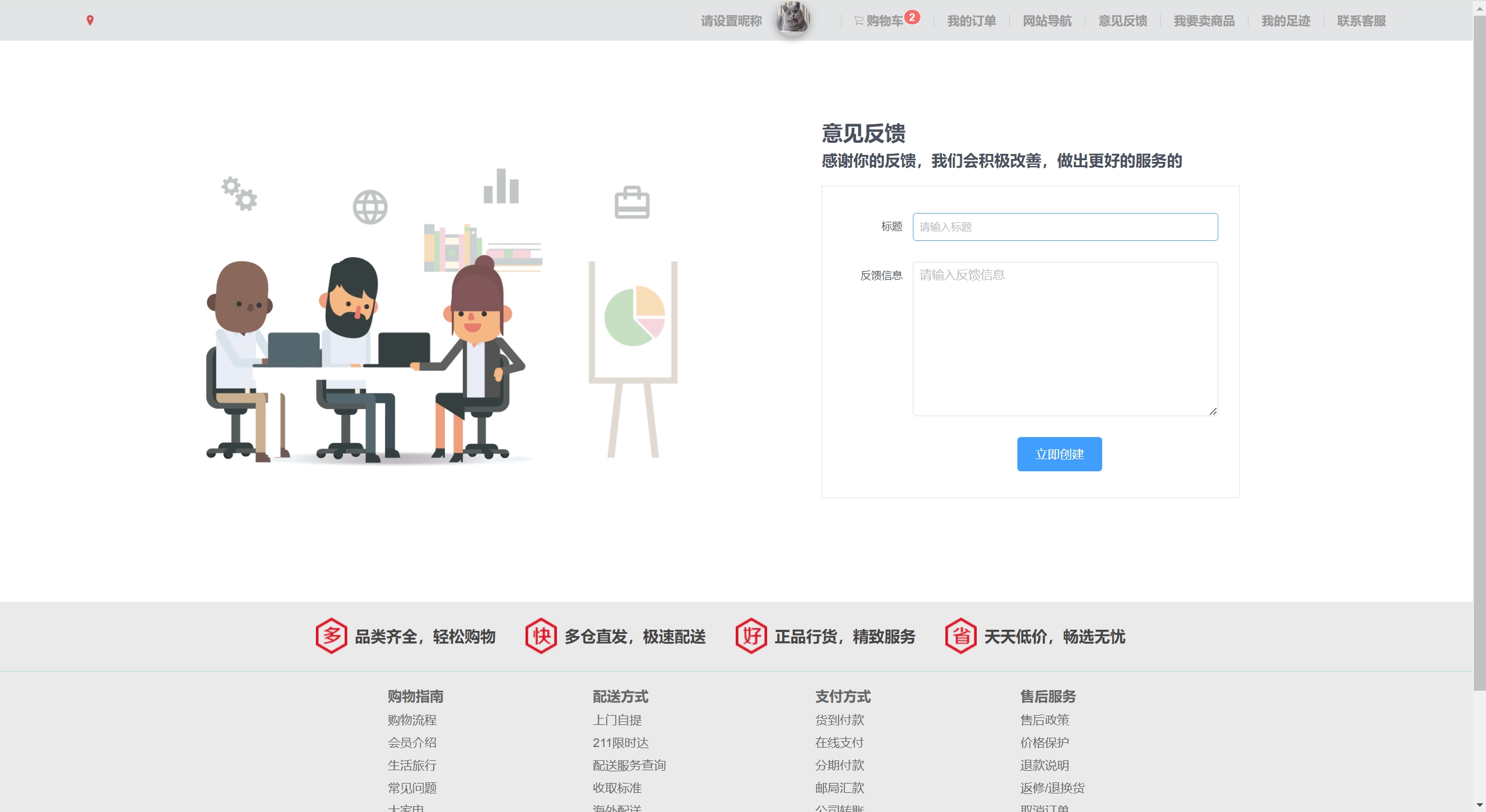
Task: Grab the textarea resize handle
Action: 1213,411
